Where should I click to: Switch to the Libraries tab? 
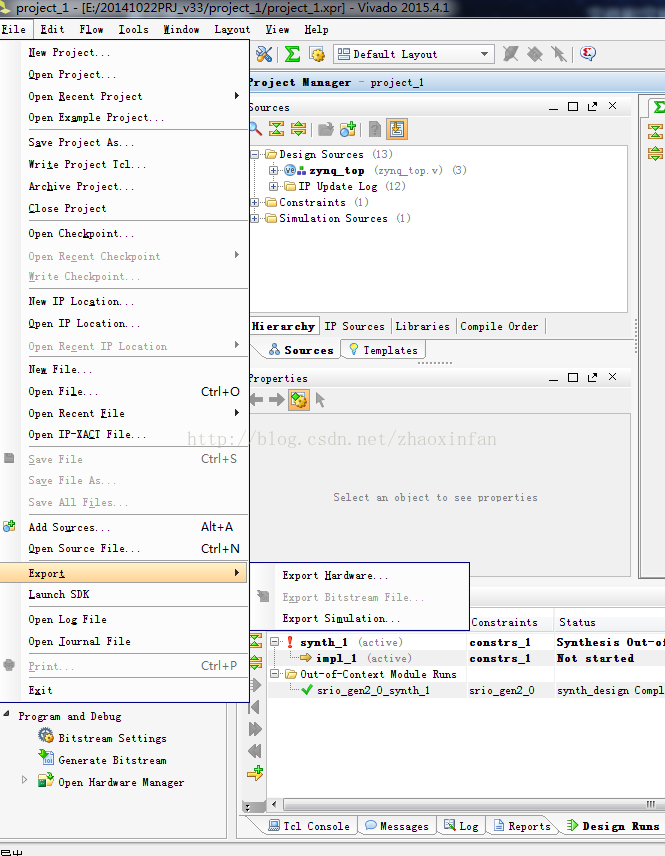point(422,326)
